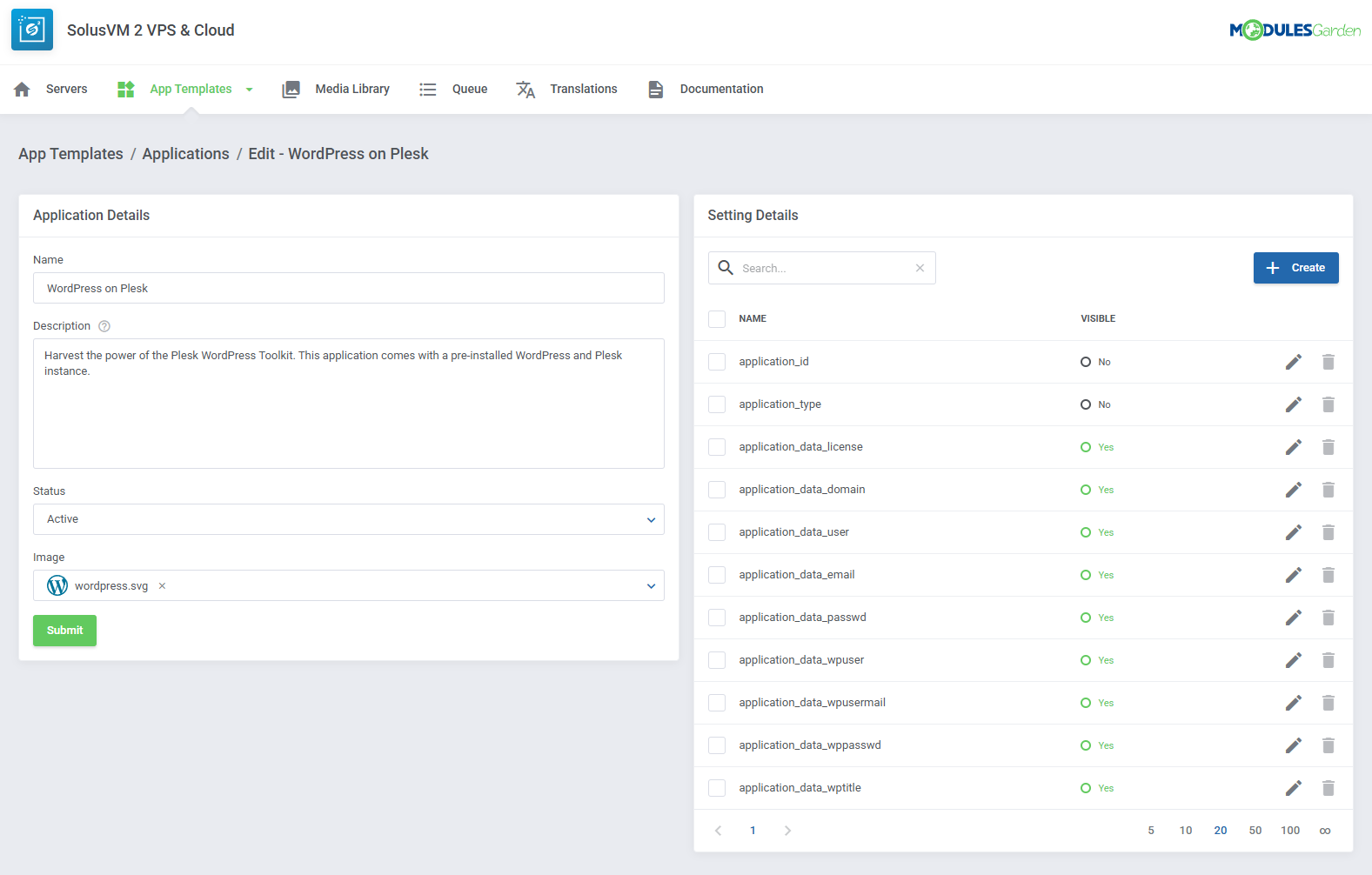1372x875 pixels.
Task: Click trash icon for application_data_wptitle
Action: click(x=1328, y=788)
